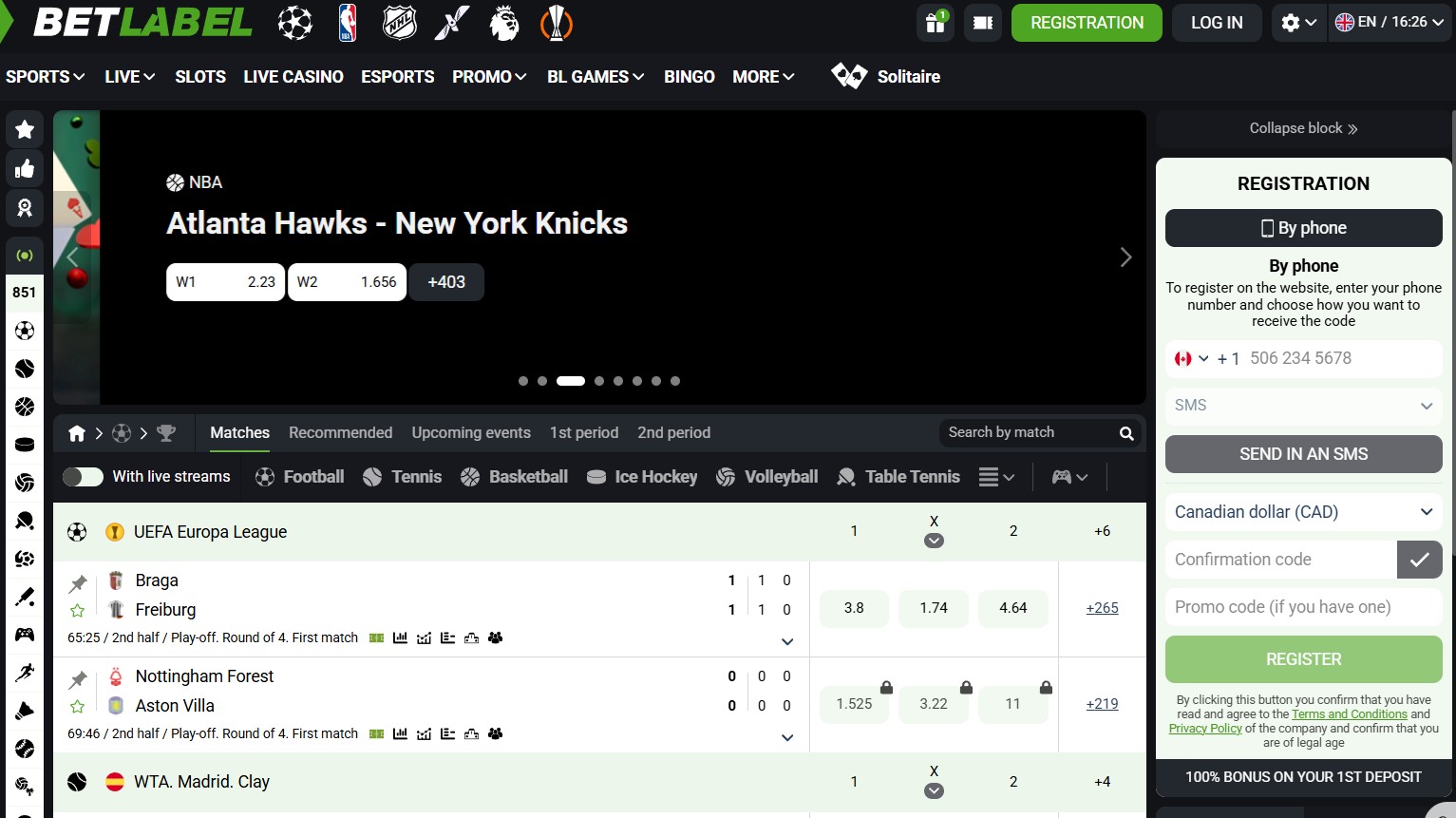Click SEND IN AN SMS button
Image resolution: width=1456 pixels, height=818 pixels.
coord(1304,454)
